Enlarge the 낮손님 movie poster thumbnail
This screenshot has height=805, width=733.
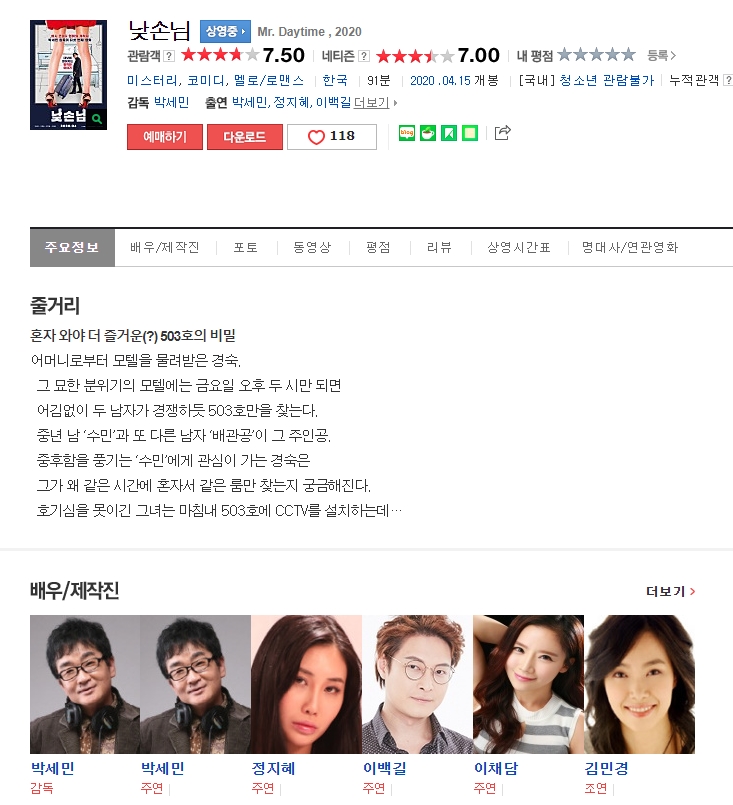[x=68, y=75]
